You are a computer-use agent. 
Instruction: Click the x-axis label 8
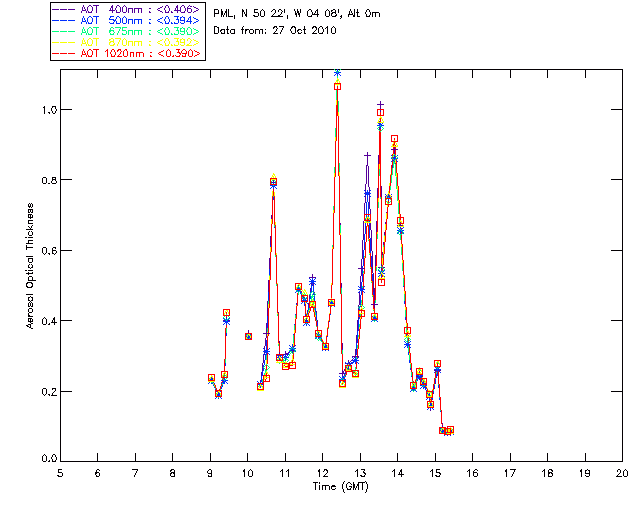(173, 473)
